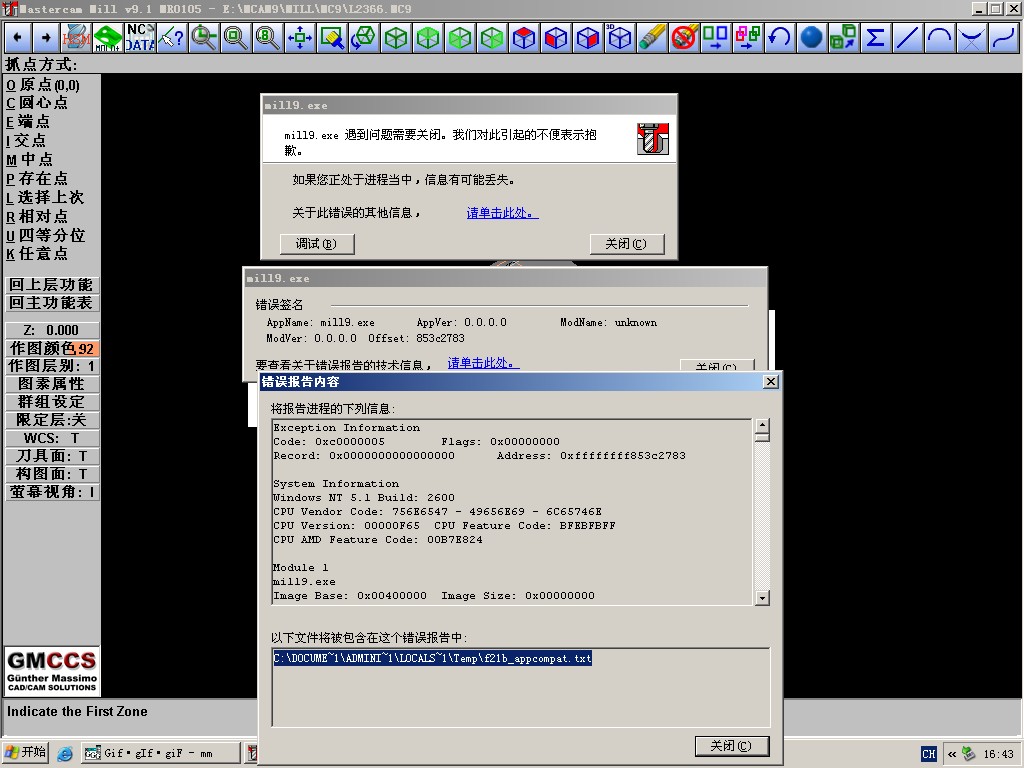The width and height of the screenshot is (1024, 768).
Task: Click 刀具面: T tool plane button
Action: pyautogui.click(x=52, y=456)
